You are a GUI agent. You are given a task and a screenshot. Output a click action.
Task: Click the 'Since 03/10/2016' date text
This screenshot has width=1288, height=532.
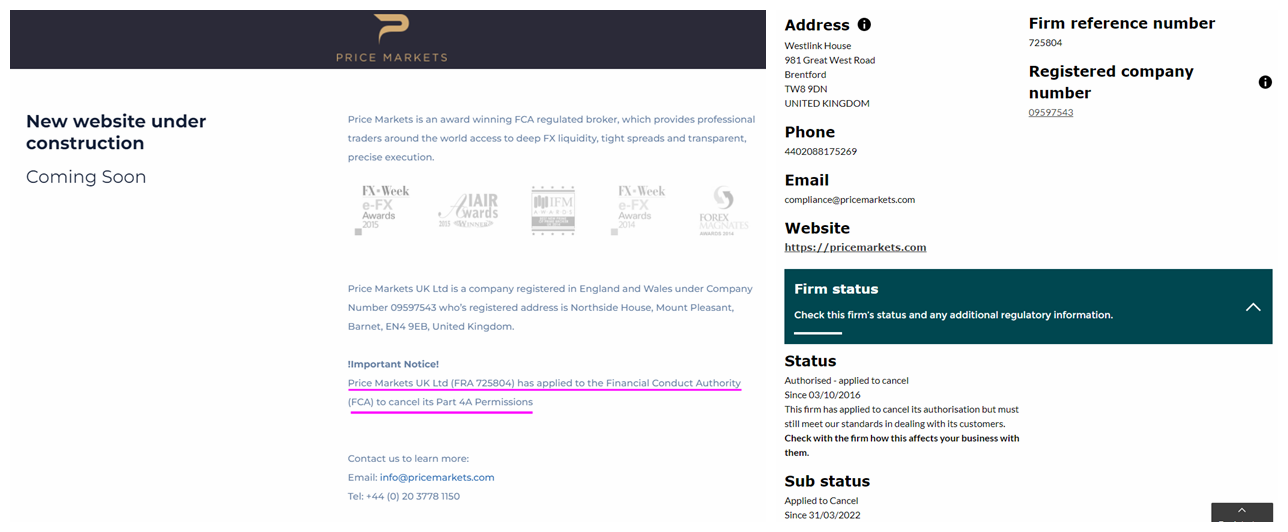[x=823, y=395]
